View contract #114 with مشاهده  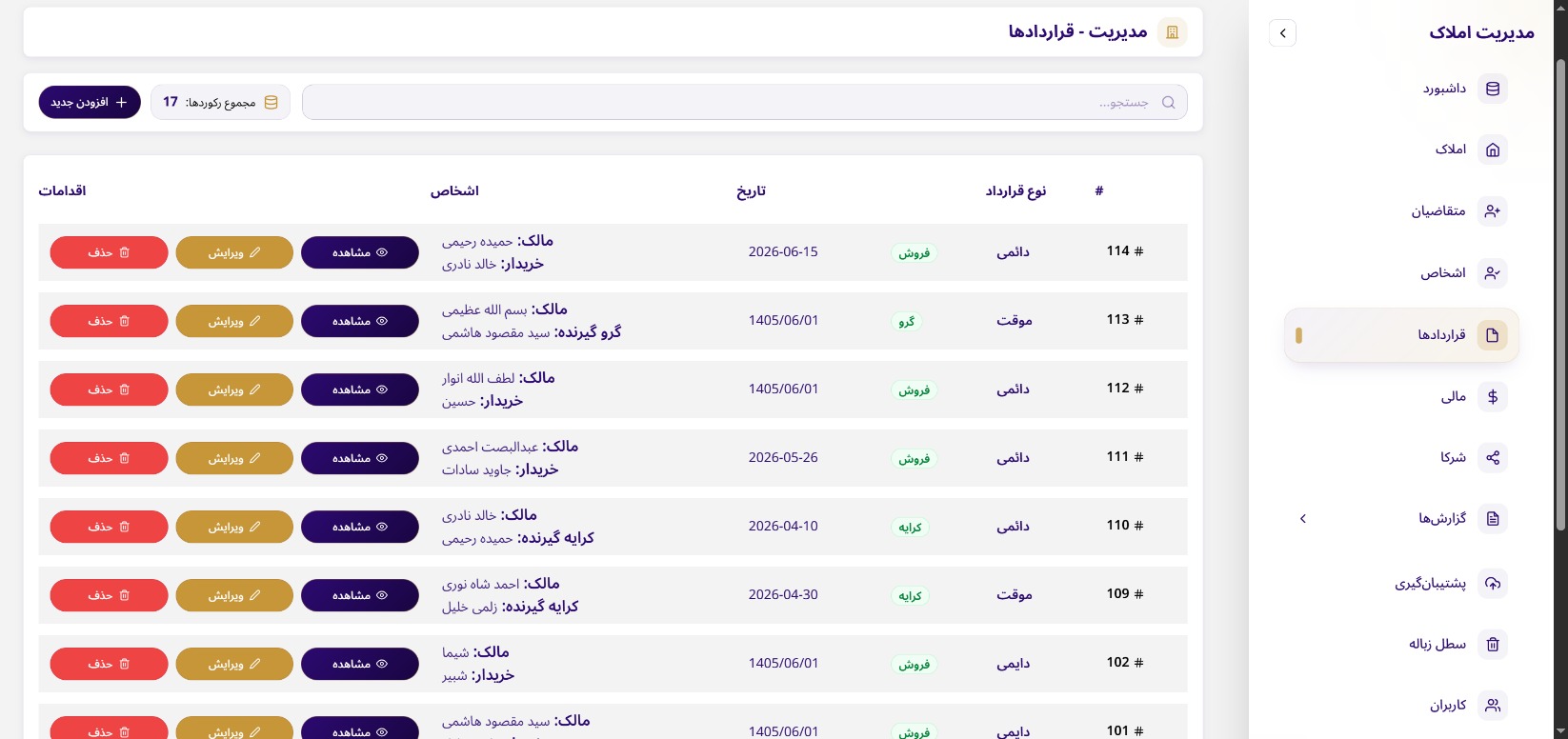click(x=360, y=252)
